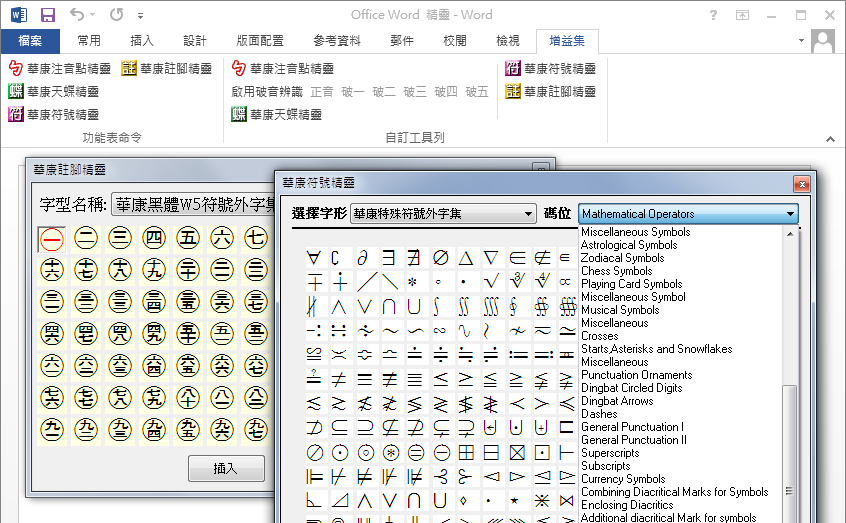Close the 華康符號精靈 dialog
The image size is (846, 523).
802,184
